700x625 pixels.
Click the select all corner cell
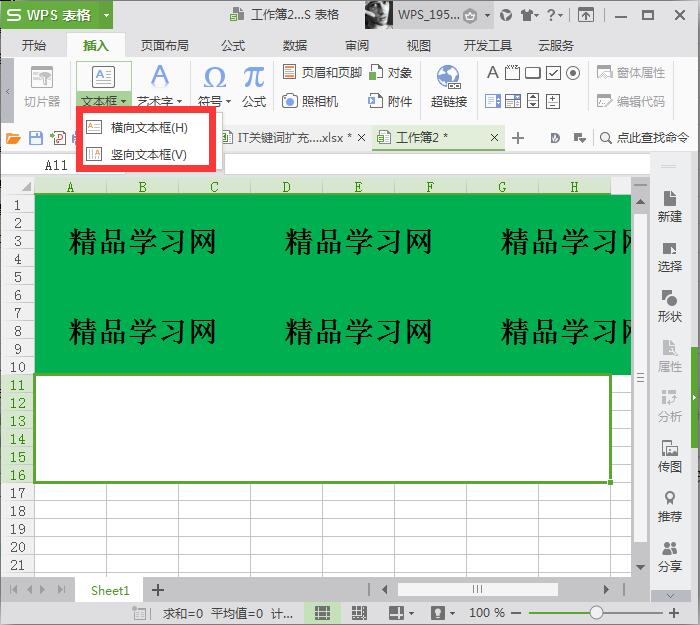point(19,186)
